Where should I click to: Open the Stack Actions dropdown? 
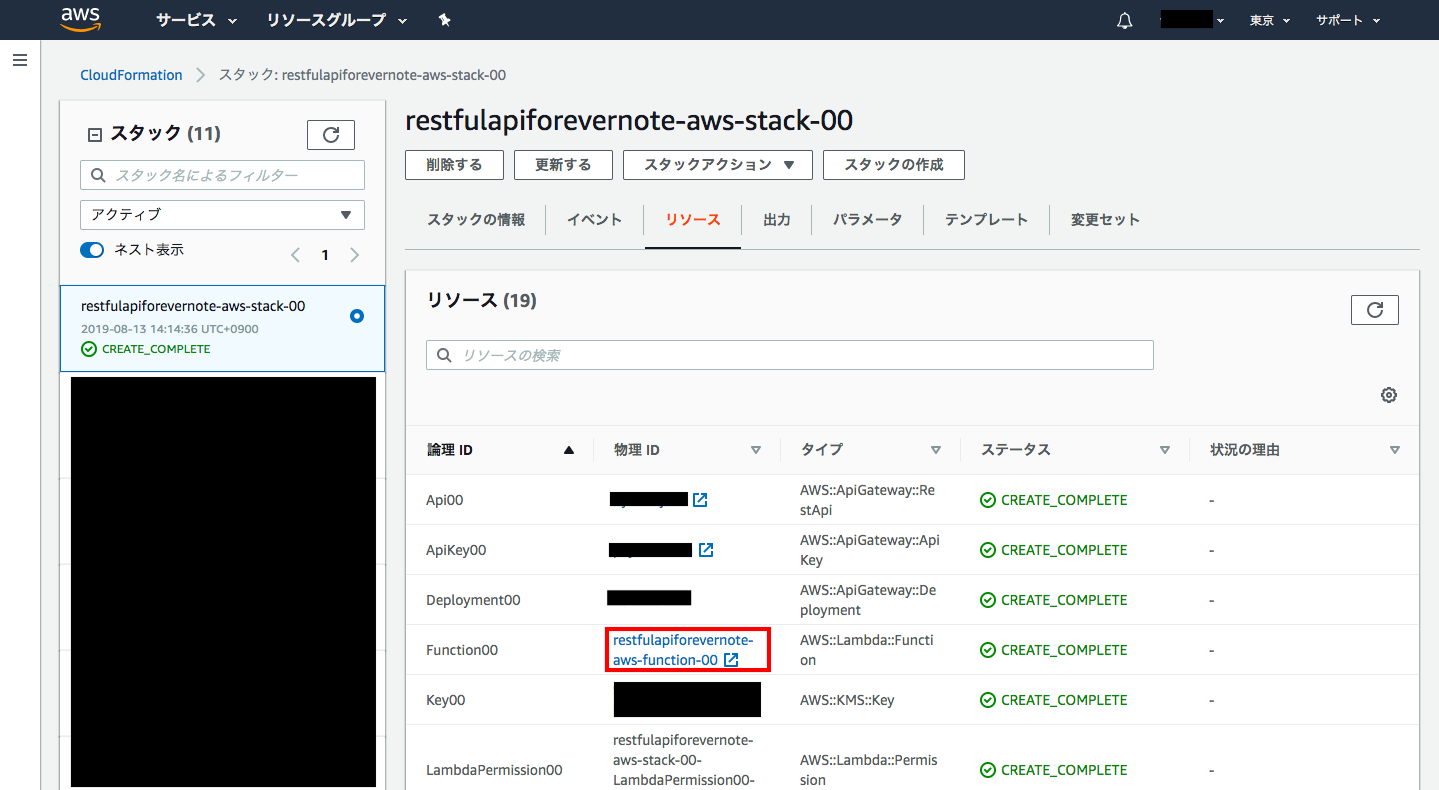(718, 165)
